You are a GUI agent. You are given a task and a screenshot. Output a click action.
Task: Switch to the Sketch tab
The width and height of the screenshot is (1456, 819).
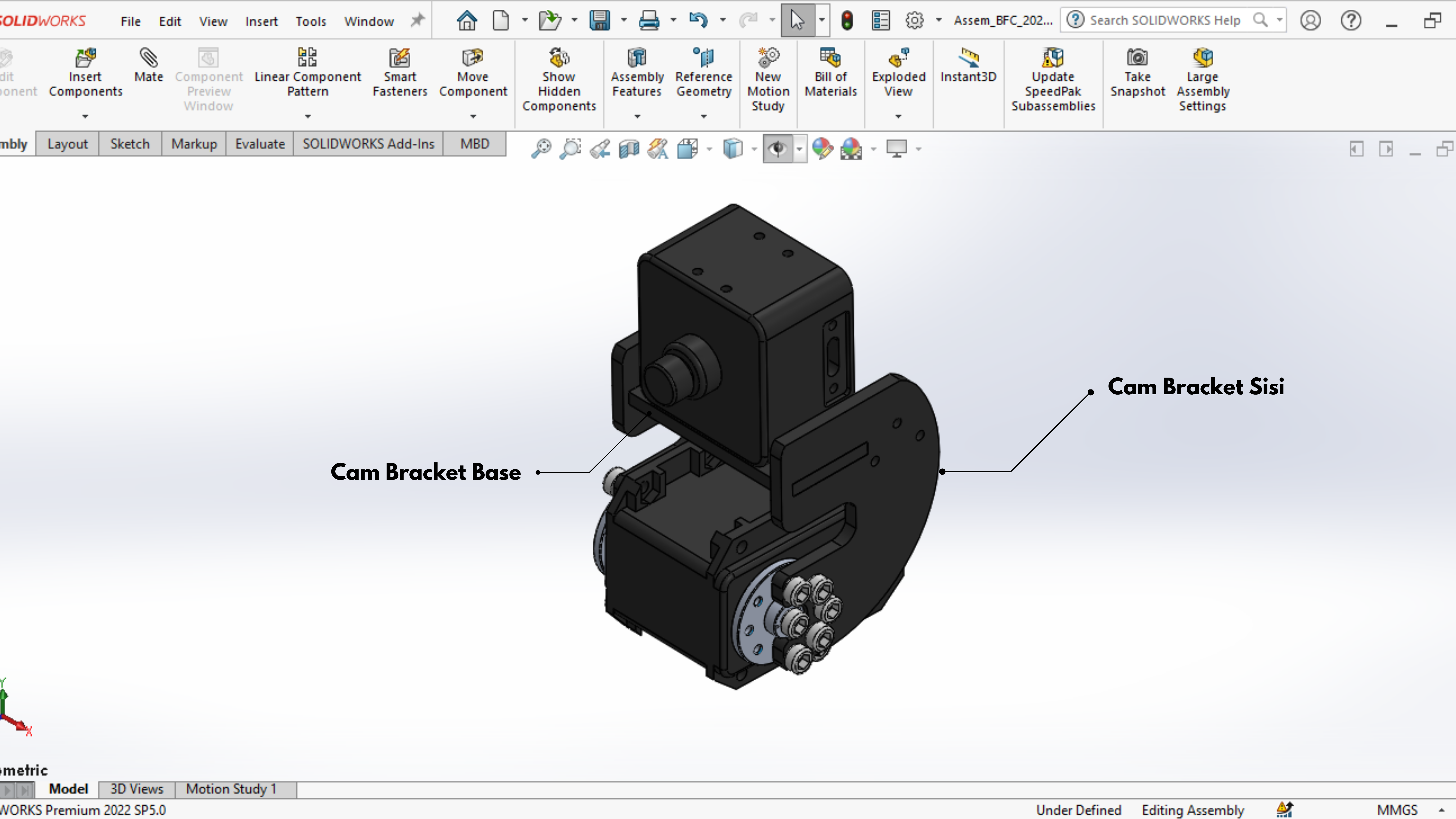coord(130,144)
